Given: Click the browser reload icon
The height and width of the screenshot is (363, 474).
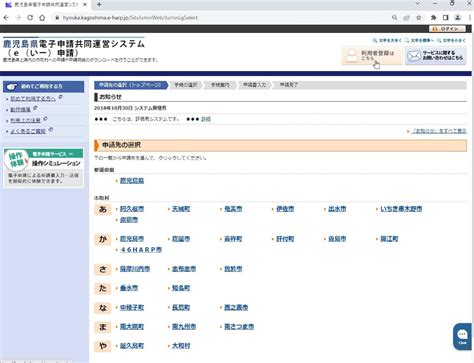Looking at the screenshot, I should pyautogui.click(x=30, y=18).
